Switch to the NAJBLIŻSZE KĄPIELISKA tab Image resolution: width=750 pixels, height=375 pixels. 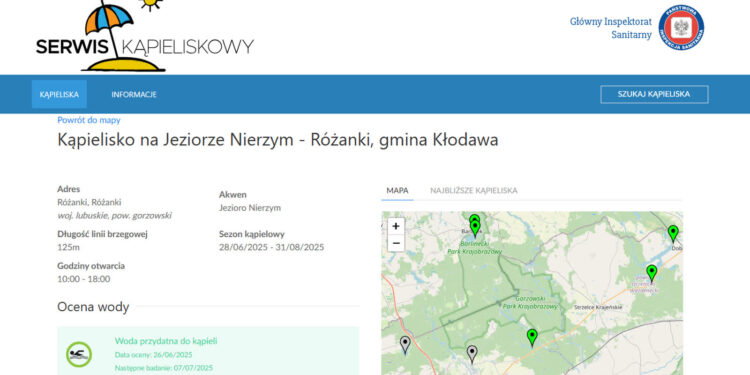pyautogui.click(x=474, y=190)
